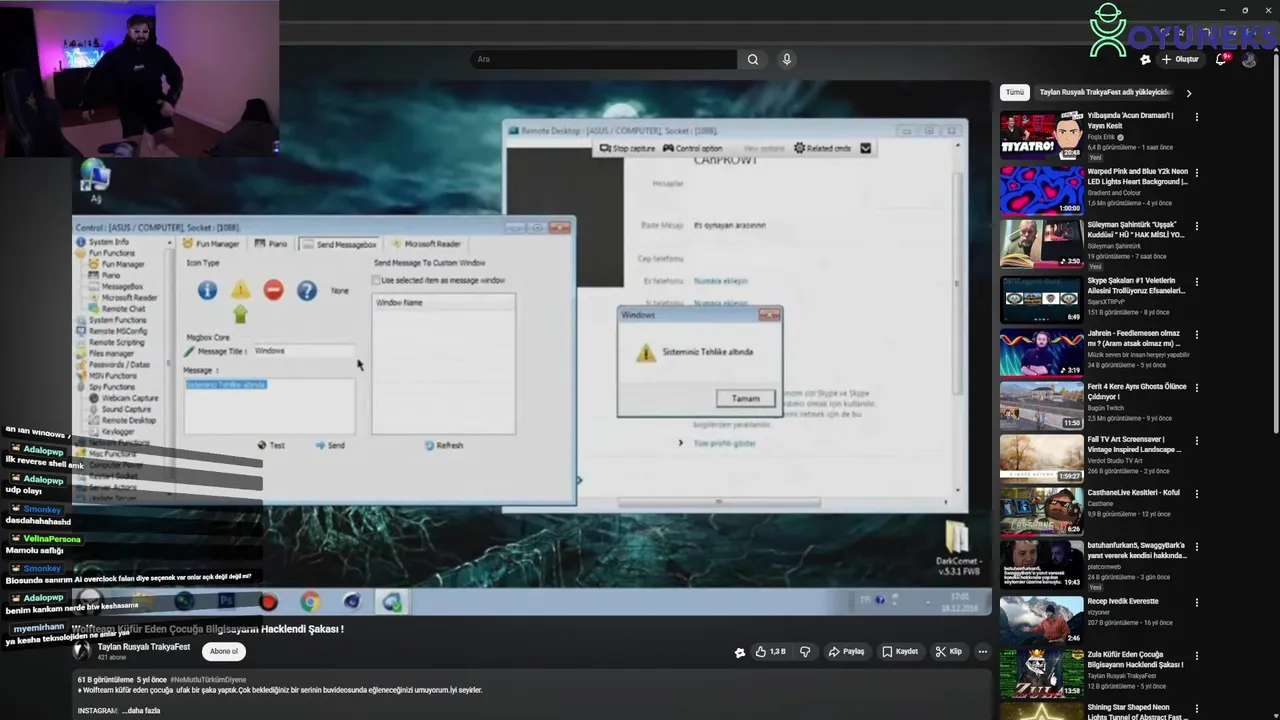Expand description with ...daha fazla
Screen dimensions: 1280x720
(141, 711)
